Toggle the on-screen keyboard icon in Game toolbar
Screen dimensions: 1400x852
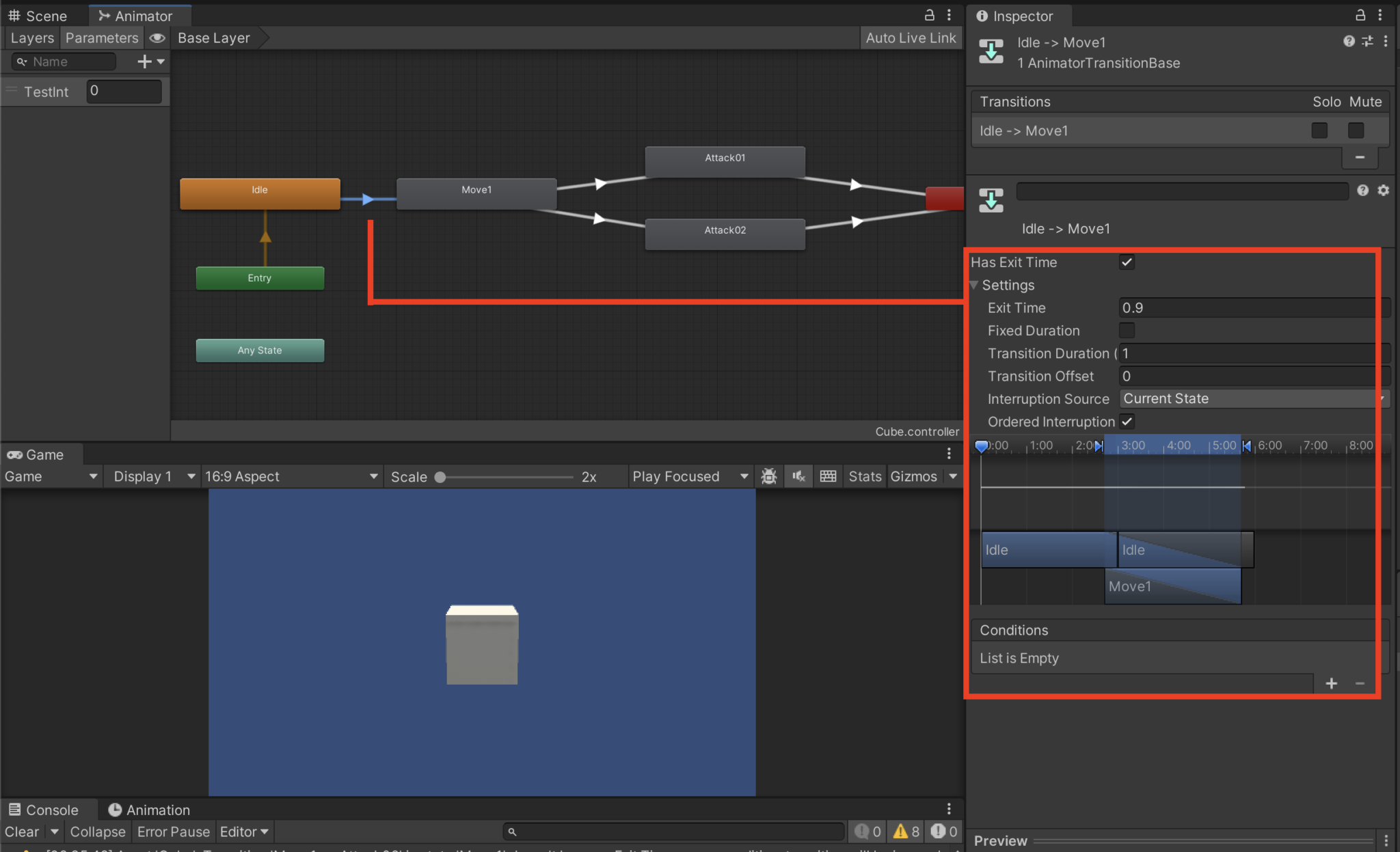(x=828, y=476)
